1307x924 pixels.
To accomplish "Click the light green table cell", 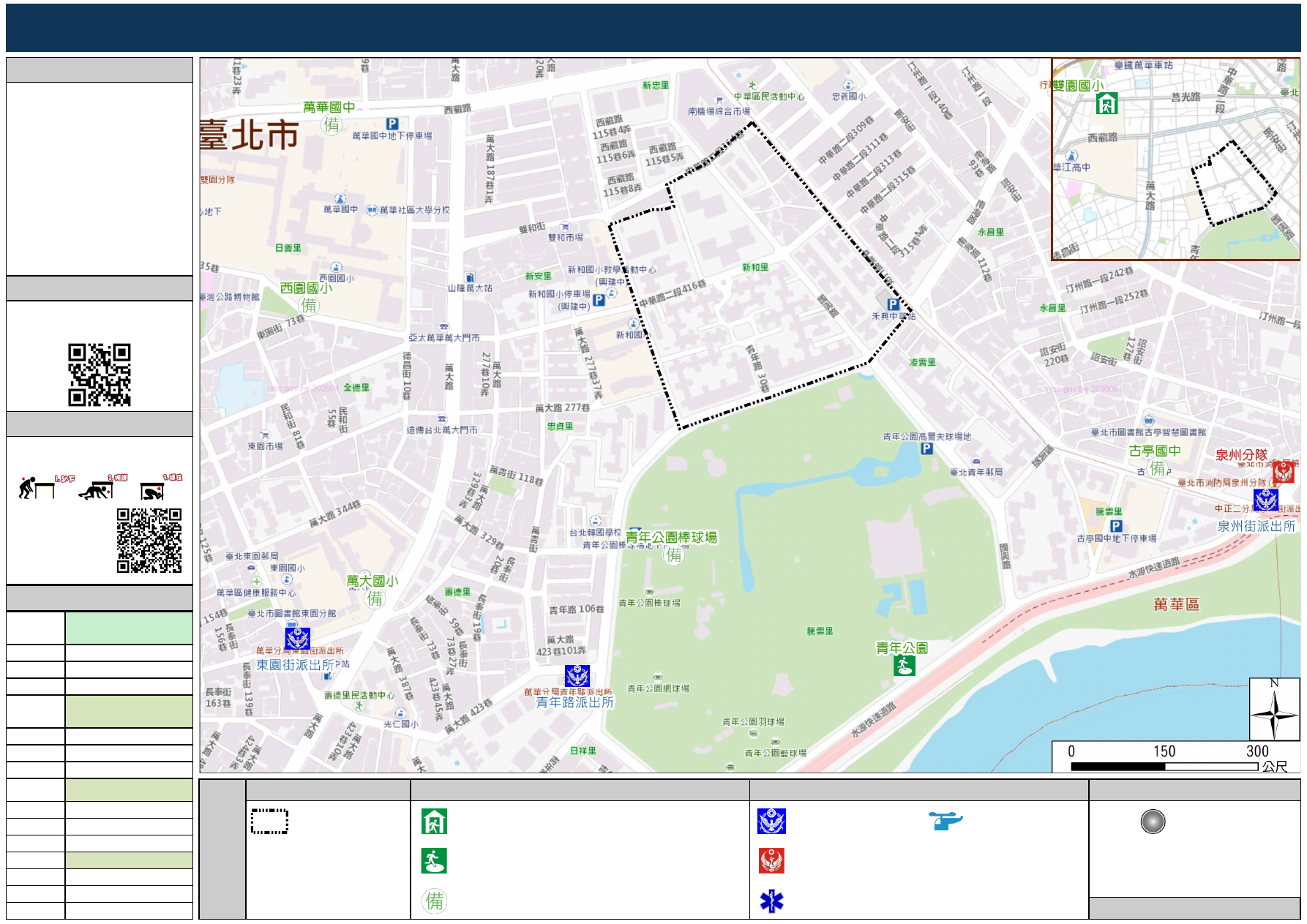I will pos(129,628).
